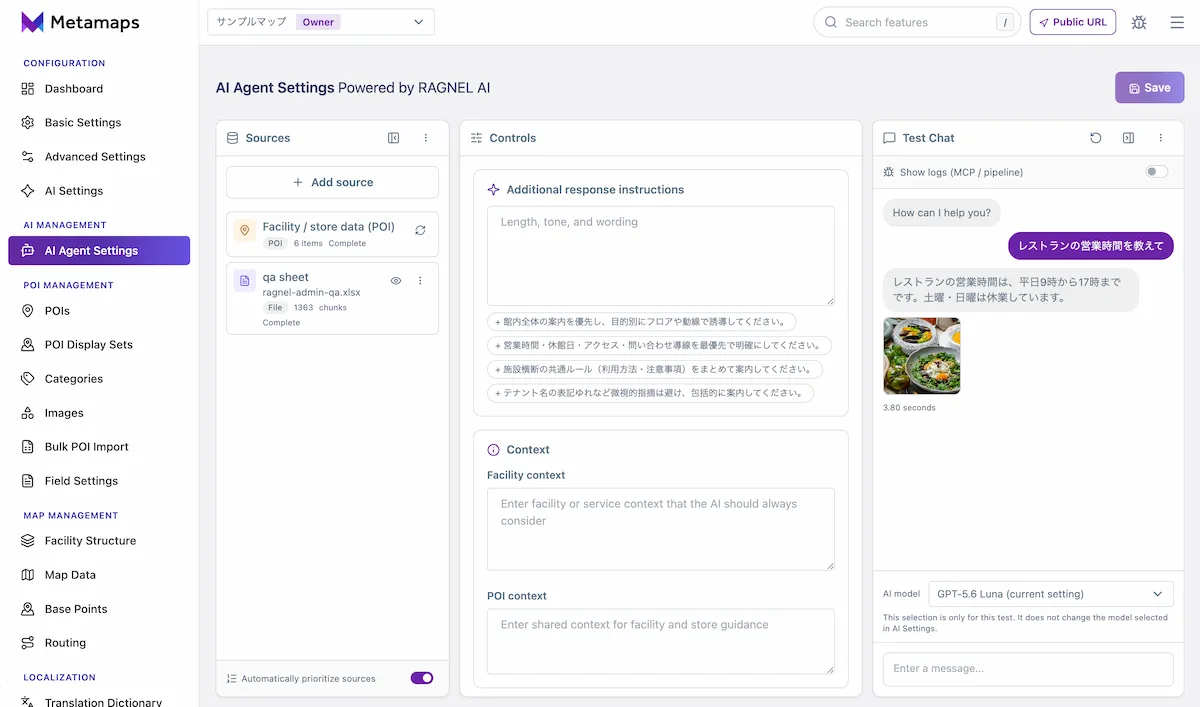This screenshot has width=1200, height=707.
Task: Reset the Test Chat conversation
Action: 1096,138
